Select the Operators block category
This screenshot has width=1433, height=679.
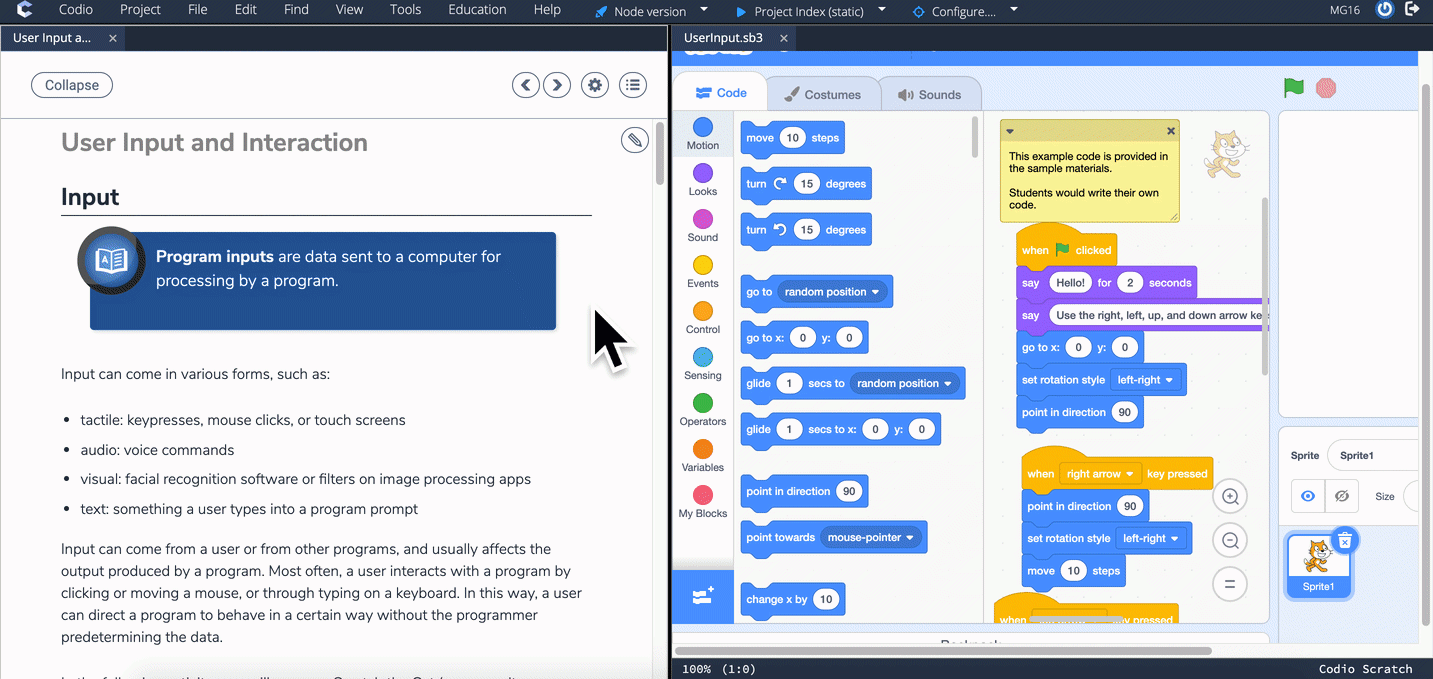coord(703,410)
